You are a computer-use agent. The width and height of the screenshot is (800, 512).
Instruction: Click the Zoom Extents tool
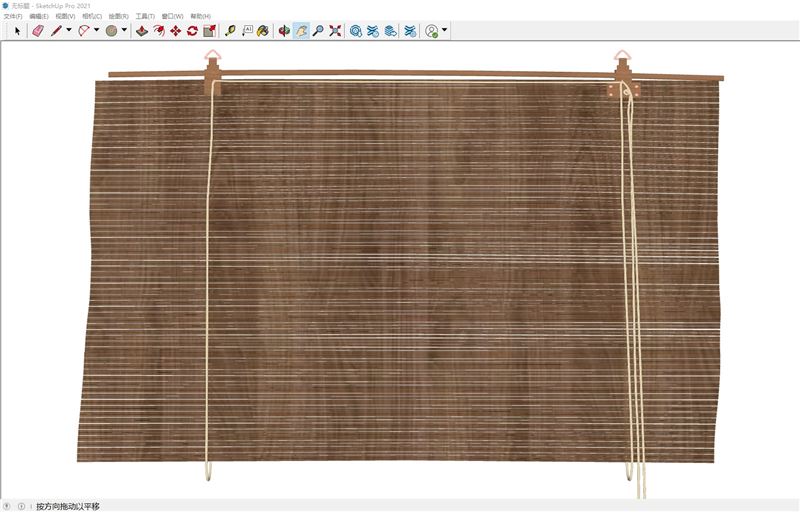point(335,31)
